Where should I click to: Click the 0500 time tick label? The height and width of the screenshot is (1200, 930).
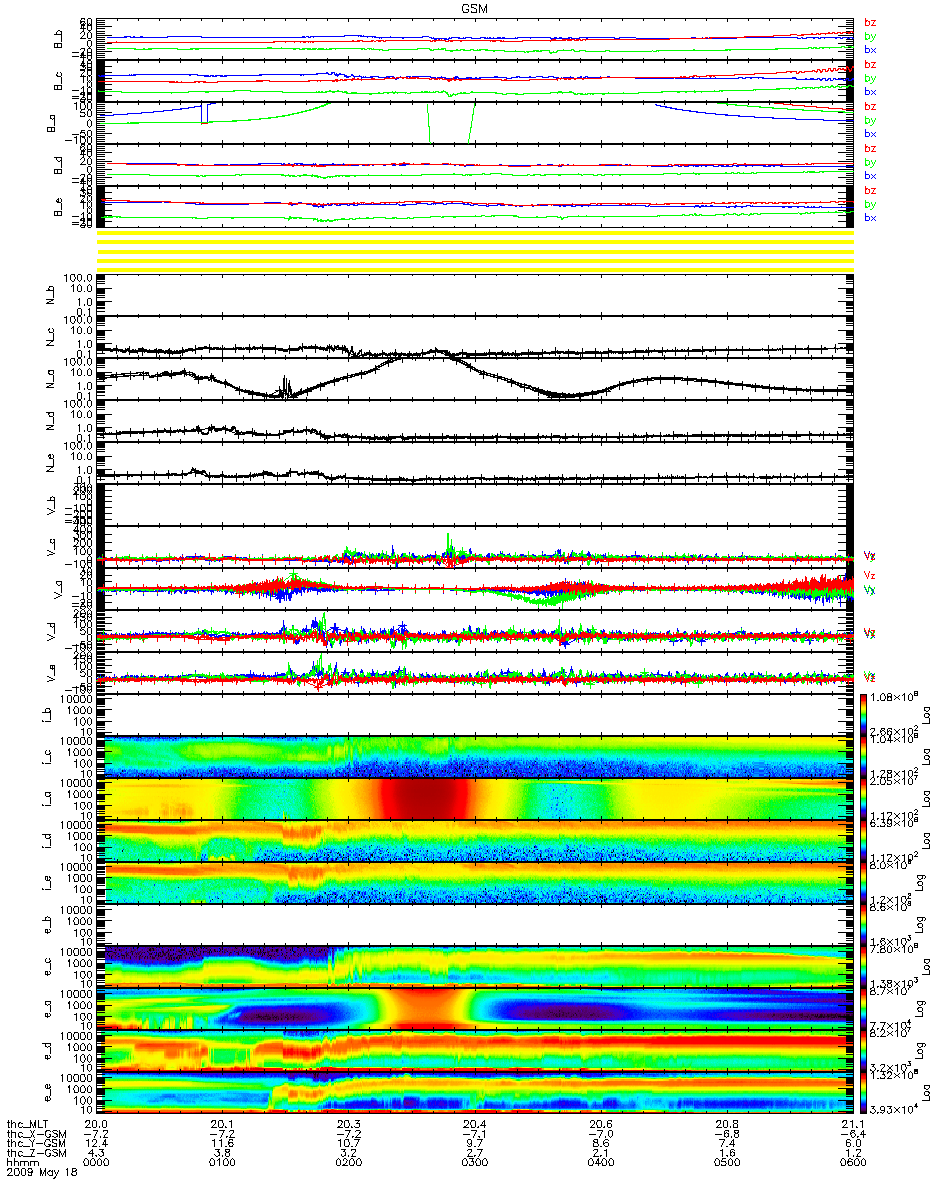click(726, 1163)
